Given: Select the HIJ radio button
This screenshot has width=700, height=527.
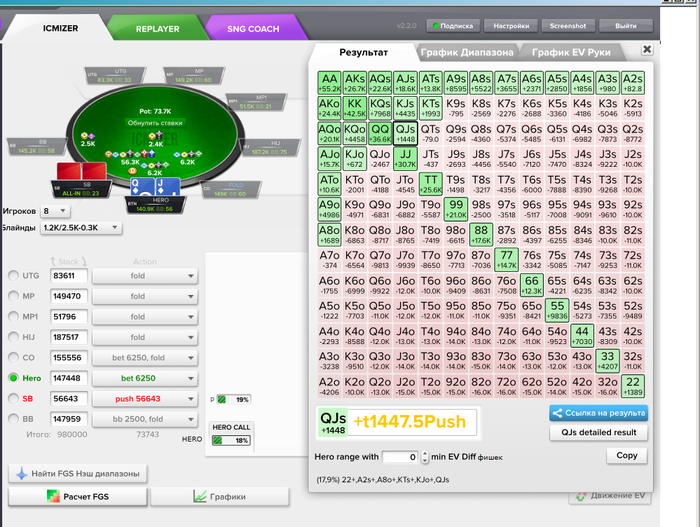Looking at the screenshot, I should (x=13, y=337).
